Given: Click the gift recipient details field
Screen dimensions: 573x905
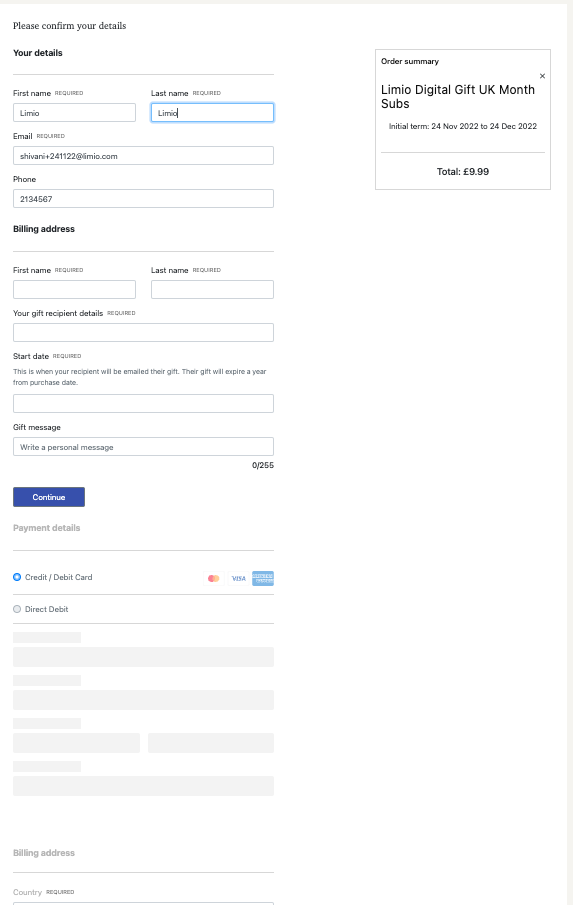Looking at the screenshot, I should [x=143, y=332].
